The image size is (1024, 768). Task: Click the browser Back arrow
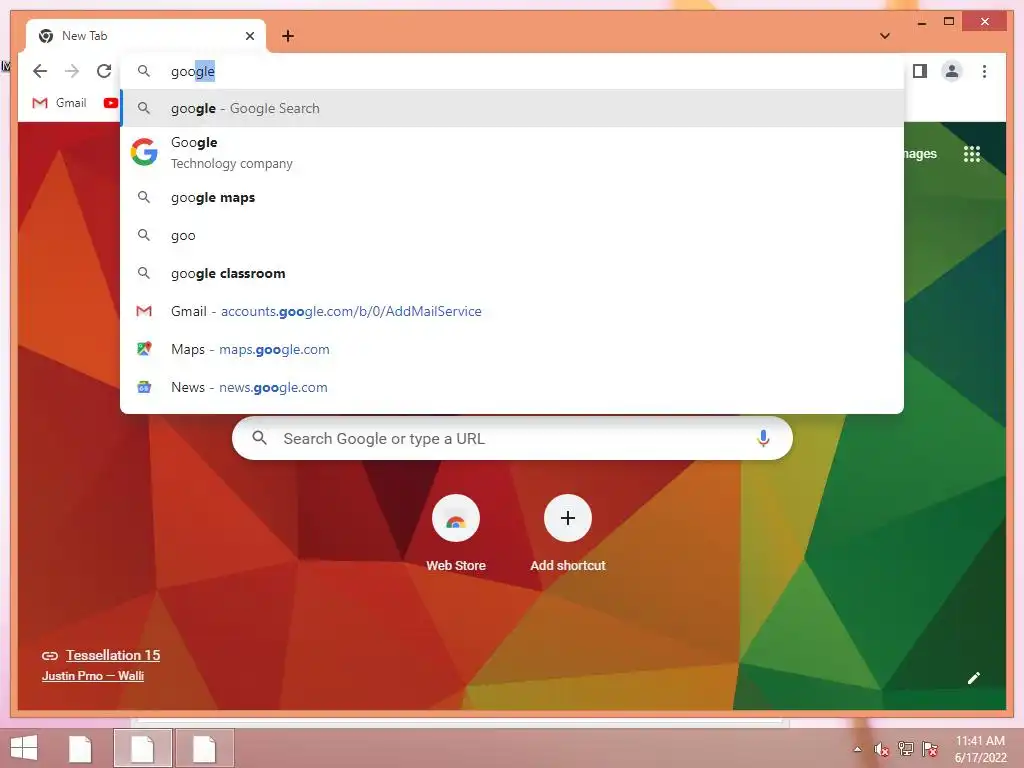click(x=40, y=71)
